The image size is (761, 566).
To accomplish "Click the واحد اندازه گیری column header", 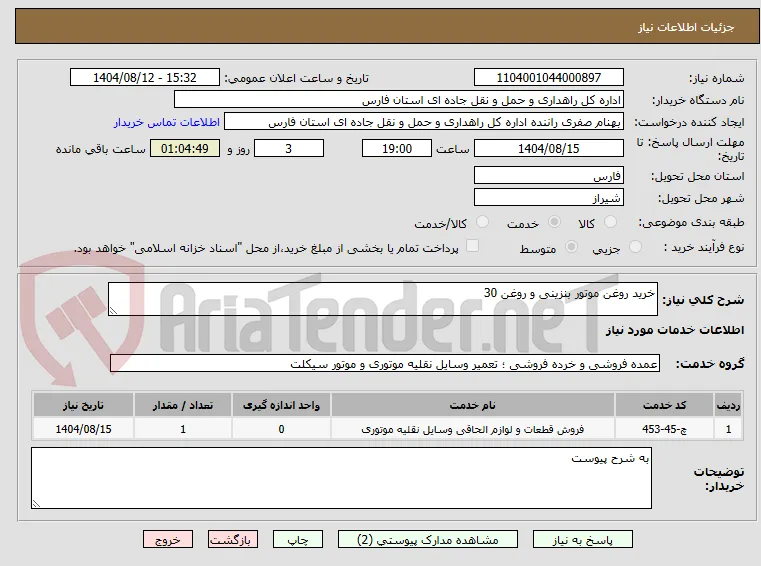I will pos(281,405).
